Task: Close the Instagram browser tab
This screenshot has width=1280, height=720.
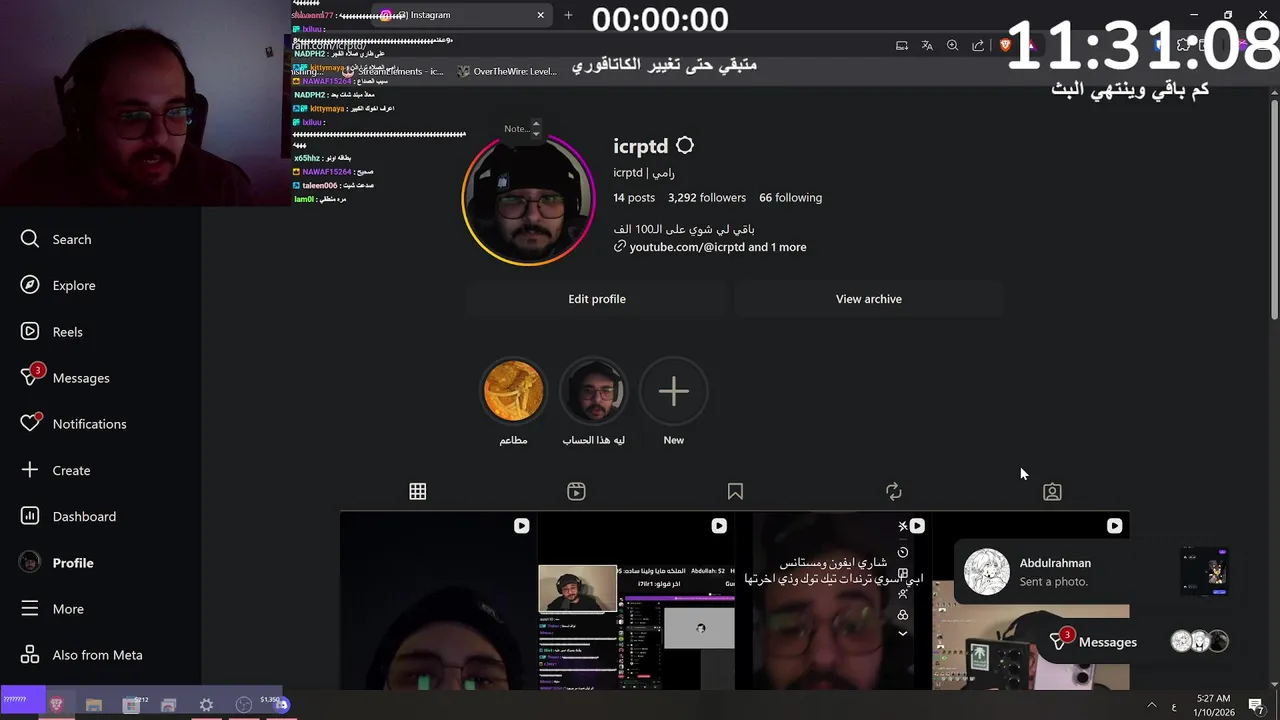Action: (x=540, y=15)
